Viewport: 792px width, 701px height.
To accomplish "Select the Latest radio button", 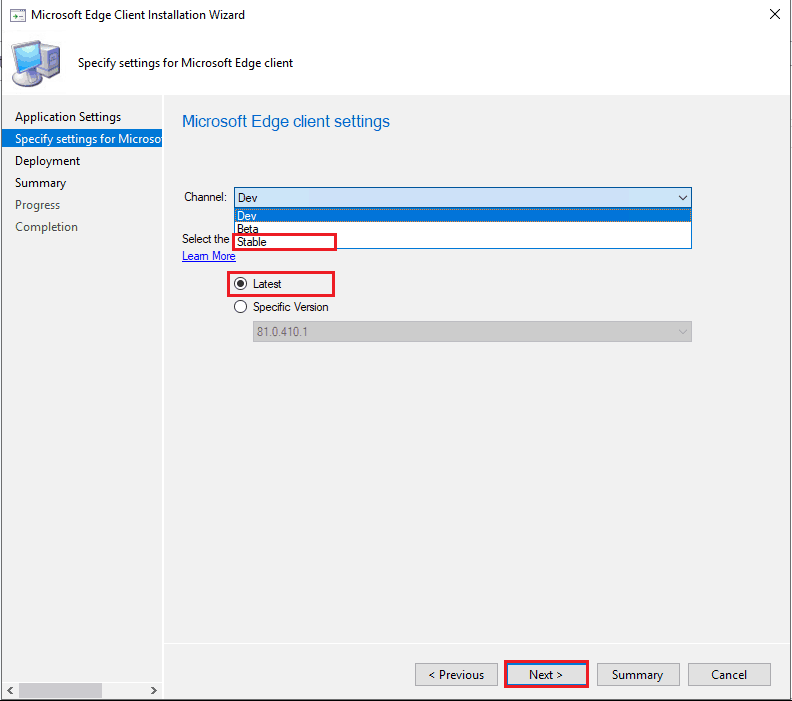I will coord(240,284).
